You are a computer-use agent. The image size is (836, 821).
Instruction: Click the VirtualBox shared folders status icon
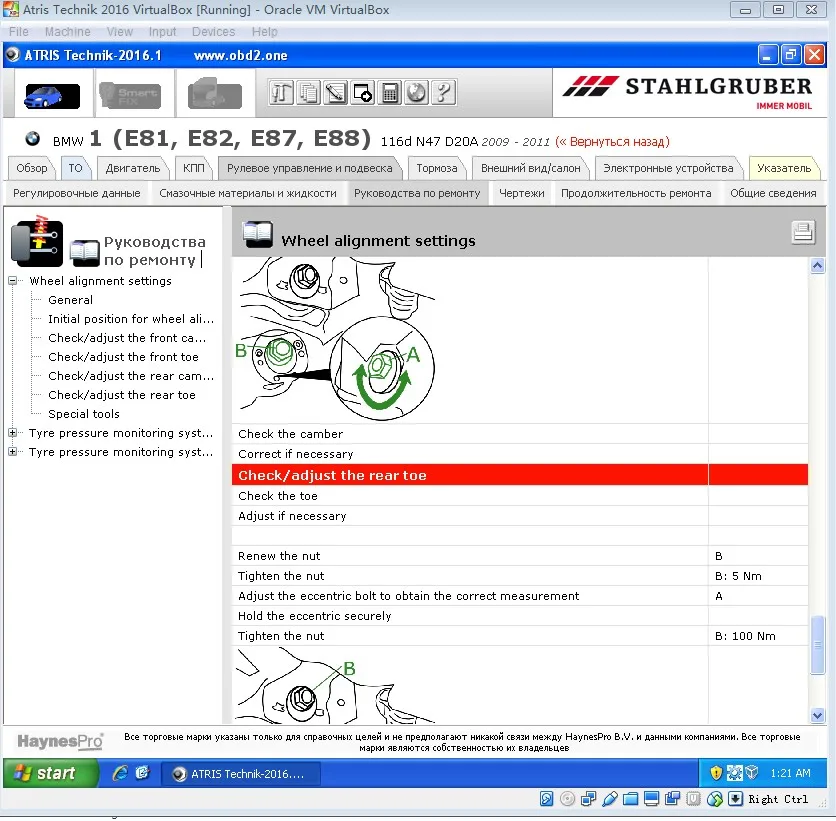(x=630, y=799)
